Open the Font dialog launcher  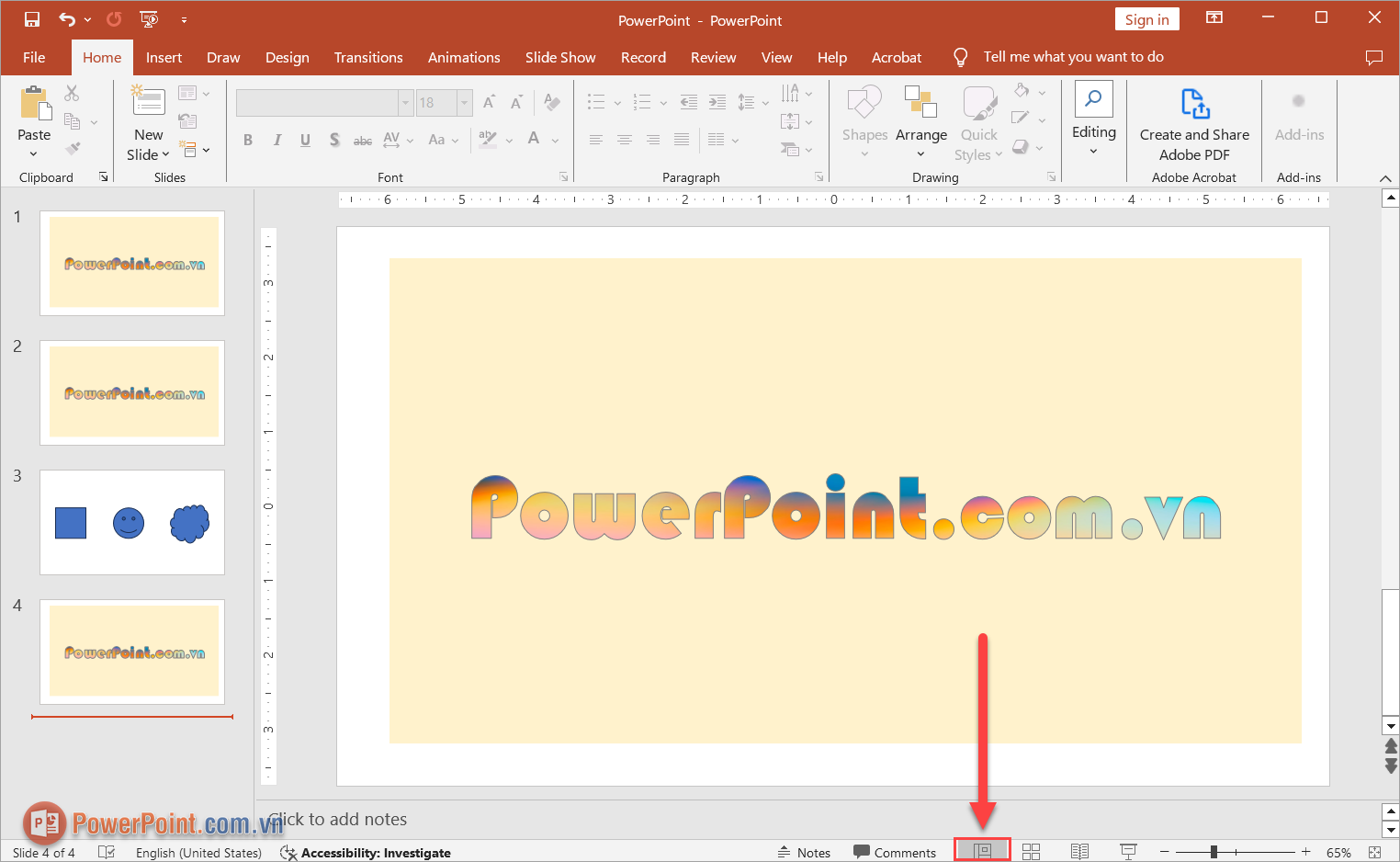[563, 176]
